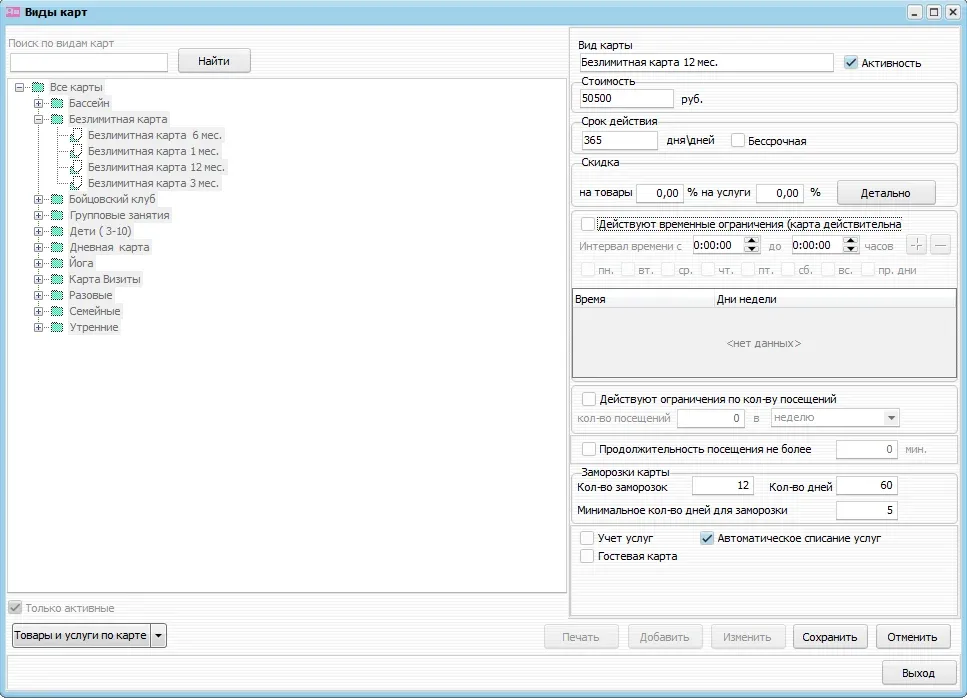
Task: Click the Виды карт window title icon
Action: (12, 12)
